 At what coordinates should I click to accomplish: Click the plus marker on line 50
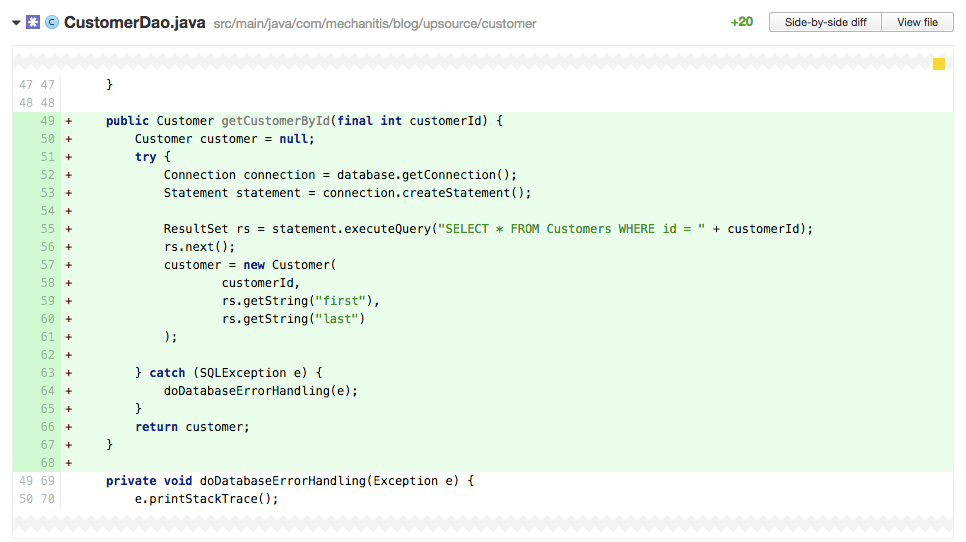(x=68, y=139)
